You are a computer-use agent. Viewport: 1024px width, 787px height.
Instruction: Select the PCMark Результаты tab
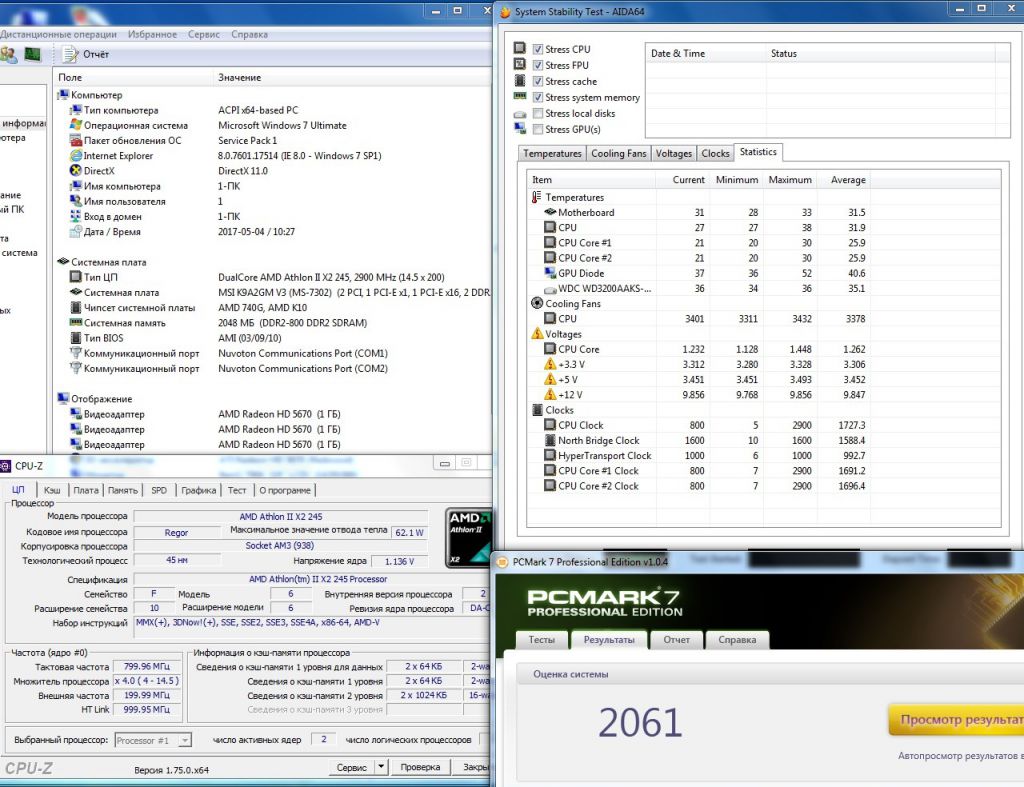609,639
